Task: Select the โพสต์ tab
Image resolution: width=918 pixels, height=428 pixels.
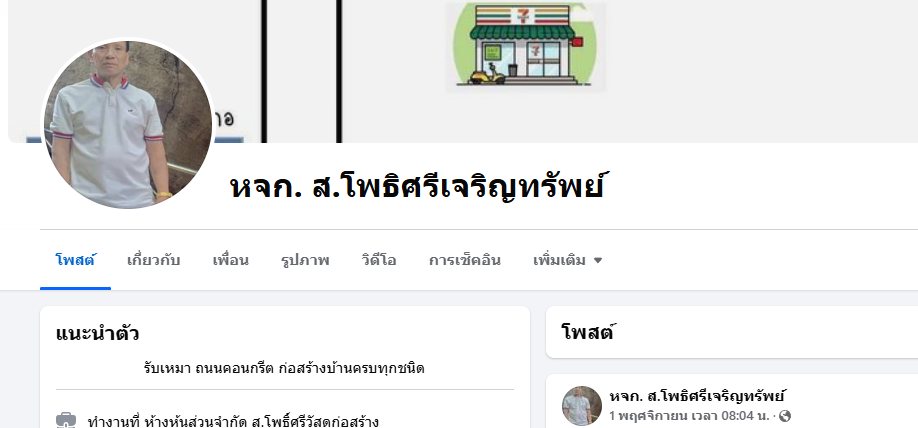Action: coord(75,260)
